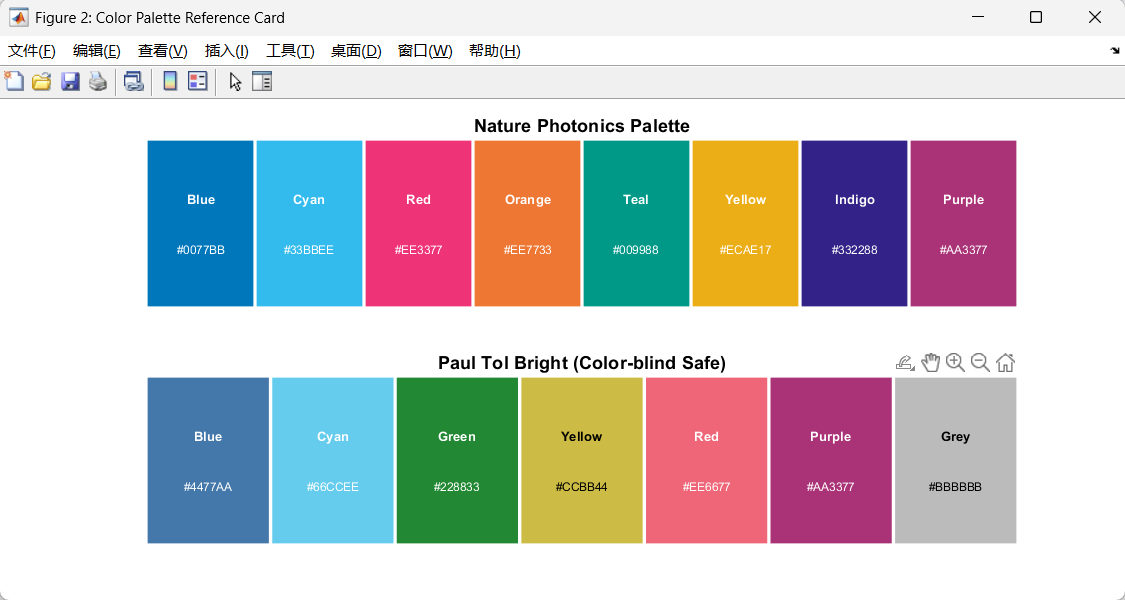Image resolution: width=1125 pixels, height=600 pixels.
Task: Activate the Zoom Out magnifier on the axes toolbar
Action: click(x=980, y=362)
